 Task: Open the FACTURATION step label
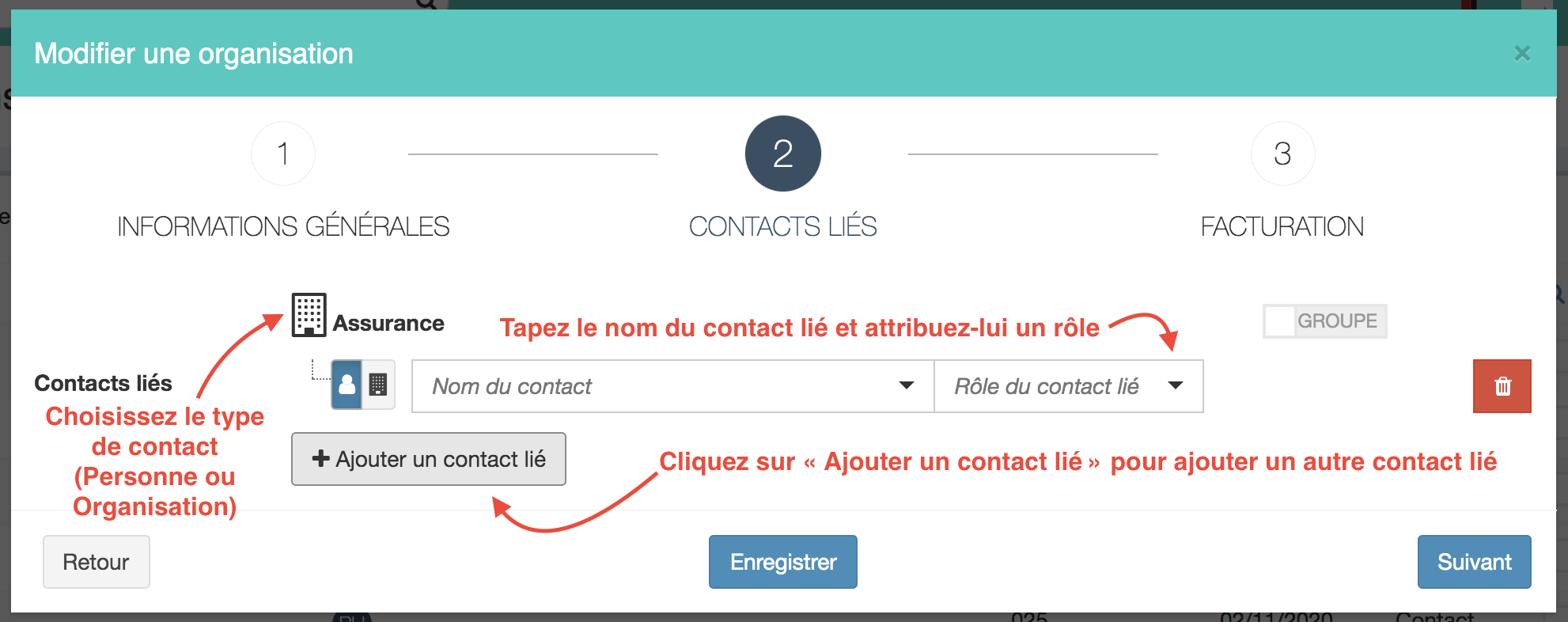coord(1282,226)
